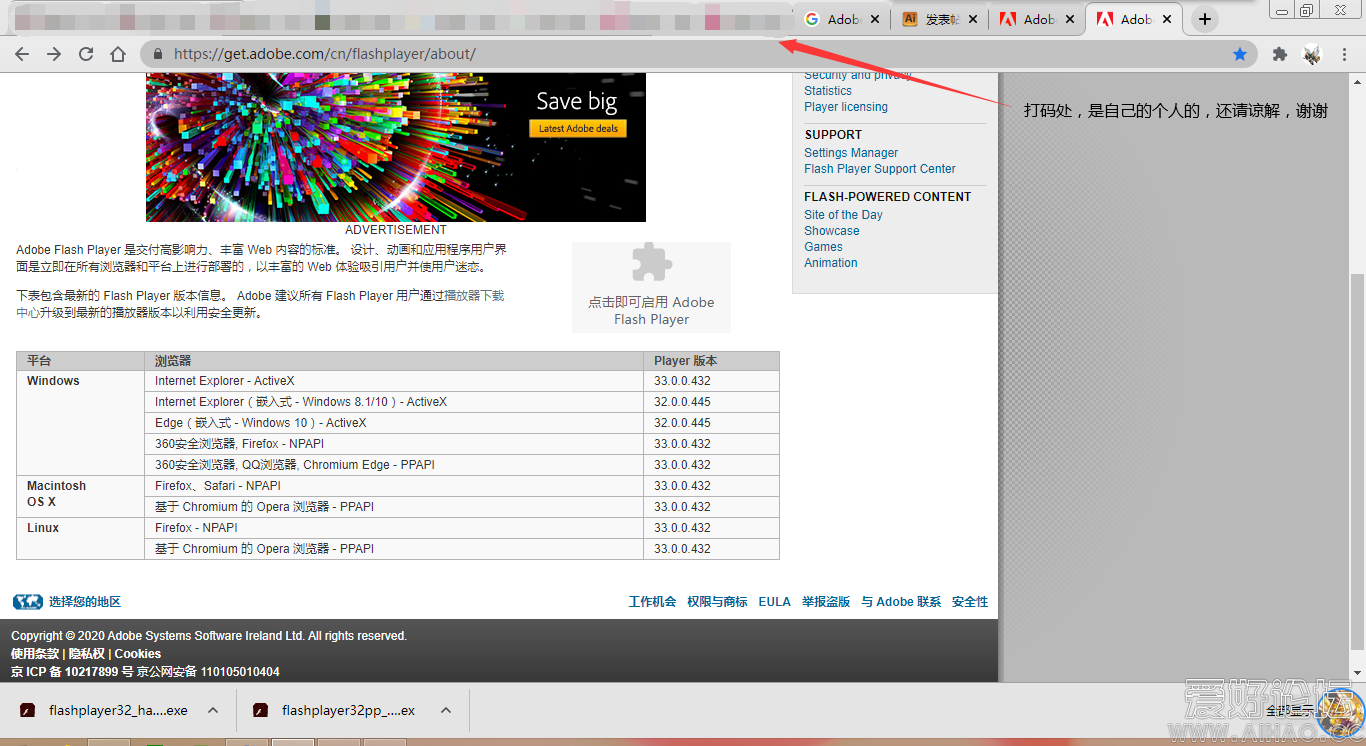Open Chrome's three-dot customize menu

coord(1345,54)
